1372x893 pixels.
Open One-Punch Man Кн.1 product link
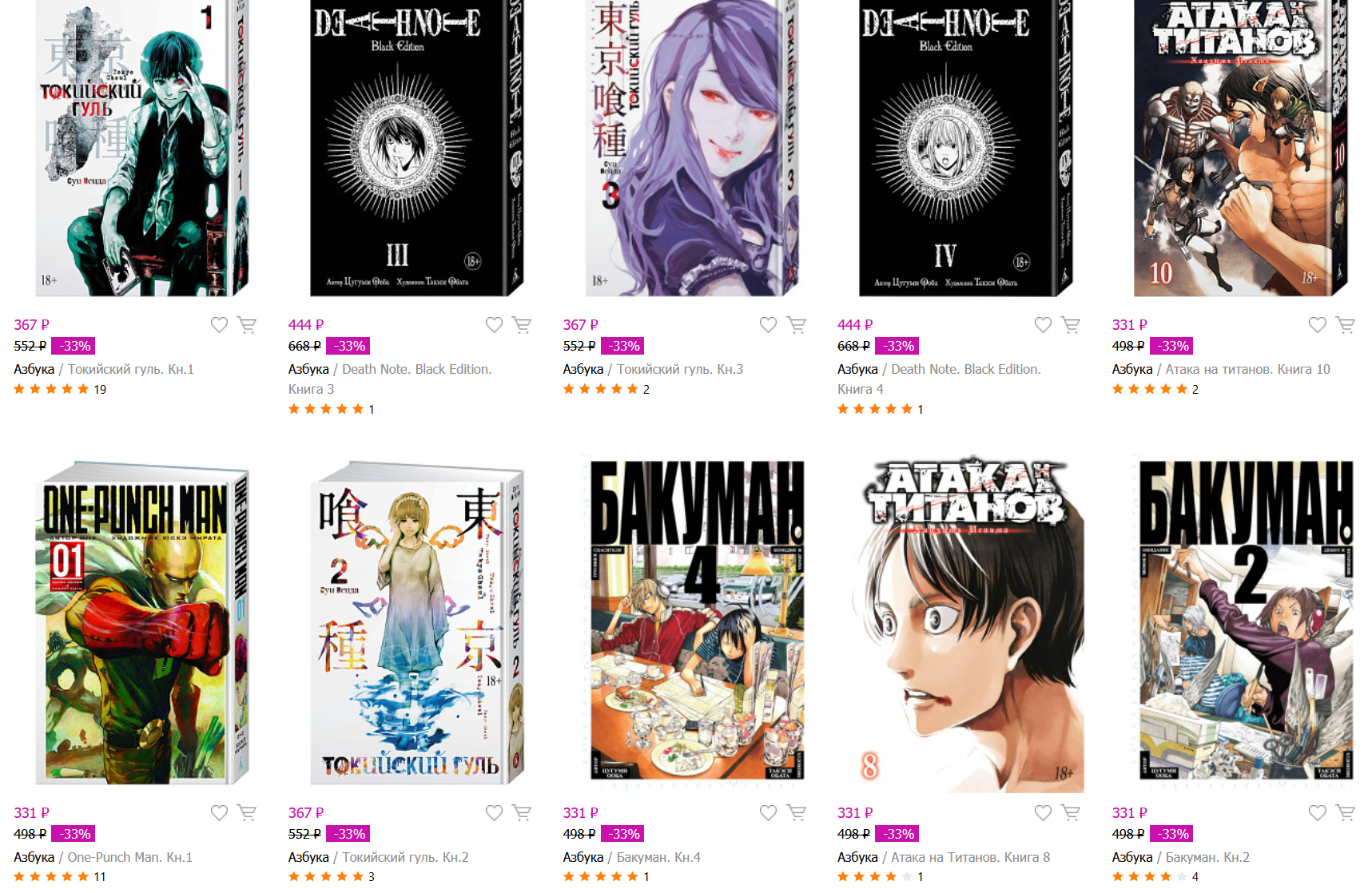[130, 857]
